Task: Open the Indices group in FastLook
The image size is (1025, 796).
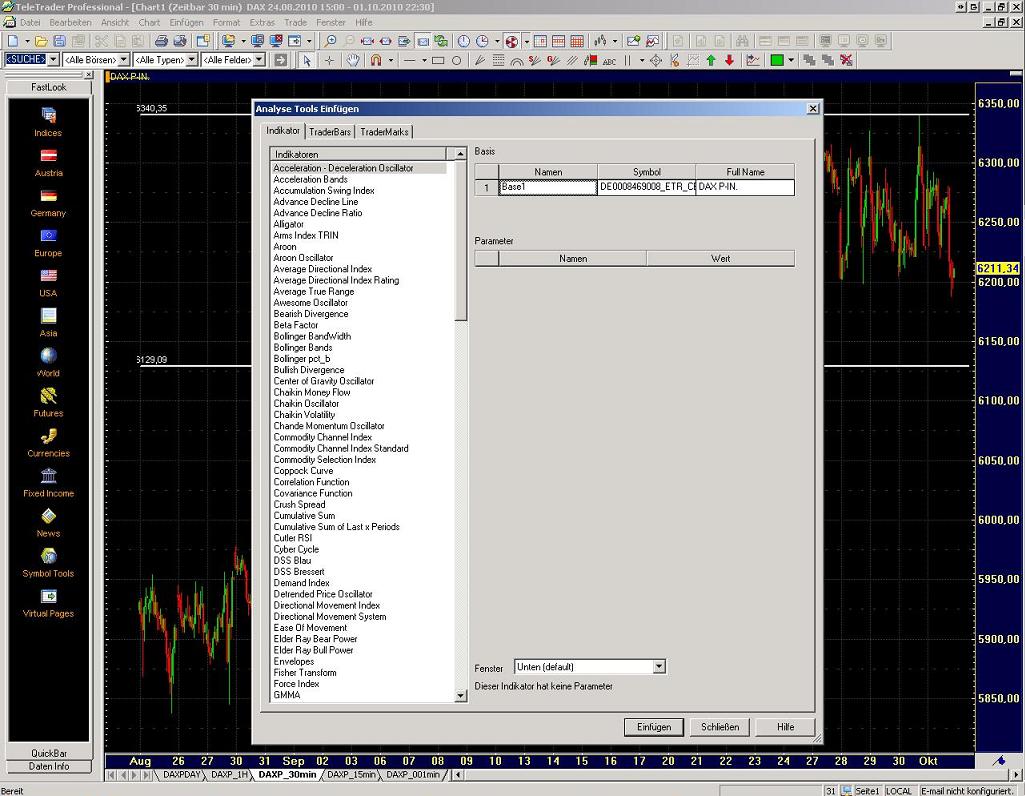Action: tap(48, 122)
